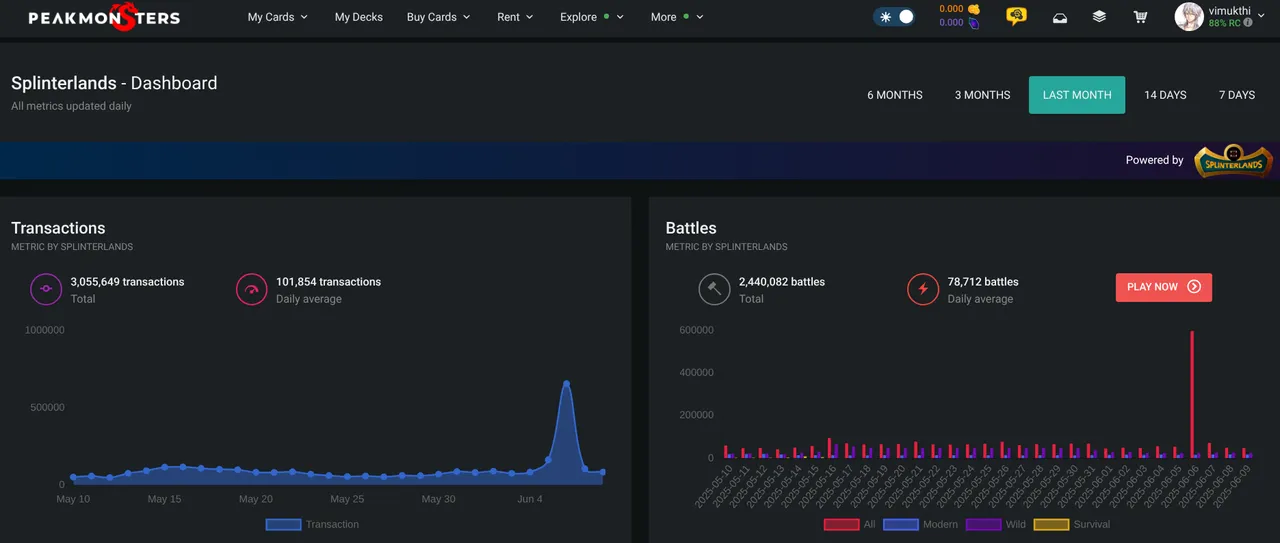Toggle the light/dark theme switch
1280x543 pixels.
[x=894, y=17]
